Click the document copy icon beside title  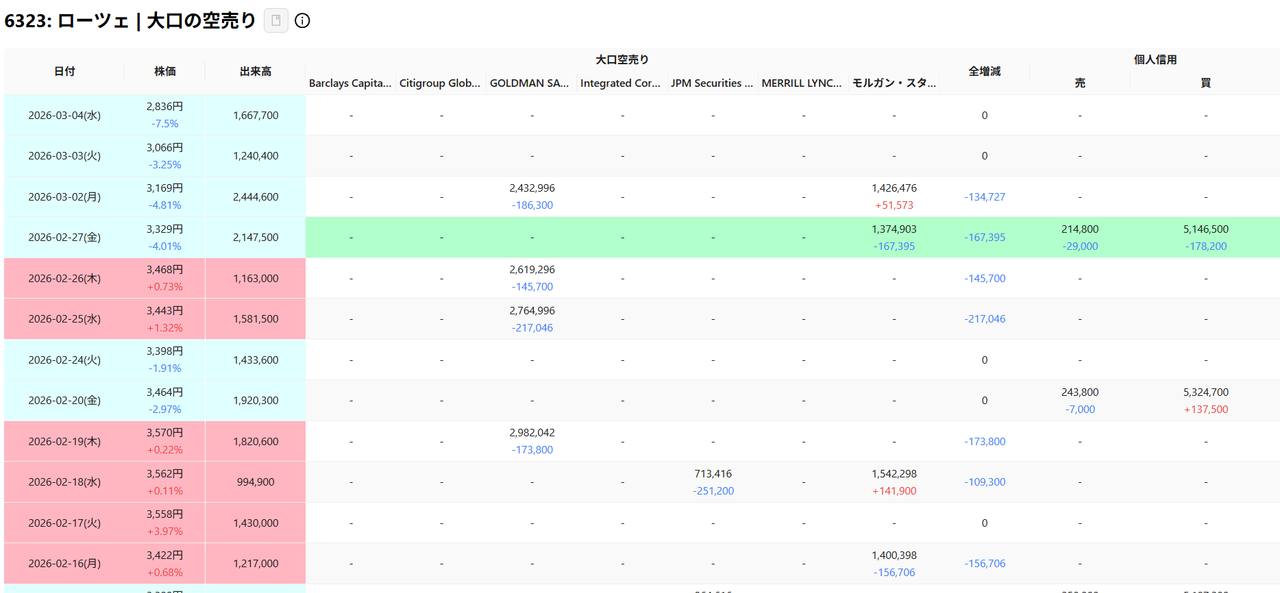click(x=276, y=20)
